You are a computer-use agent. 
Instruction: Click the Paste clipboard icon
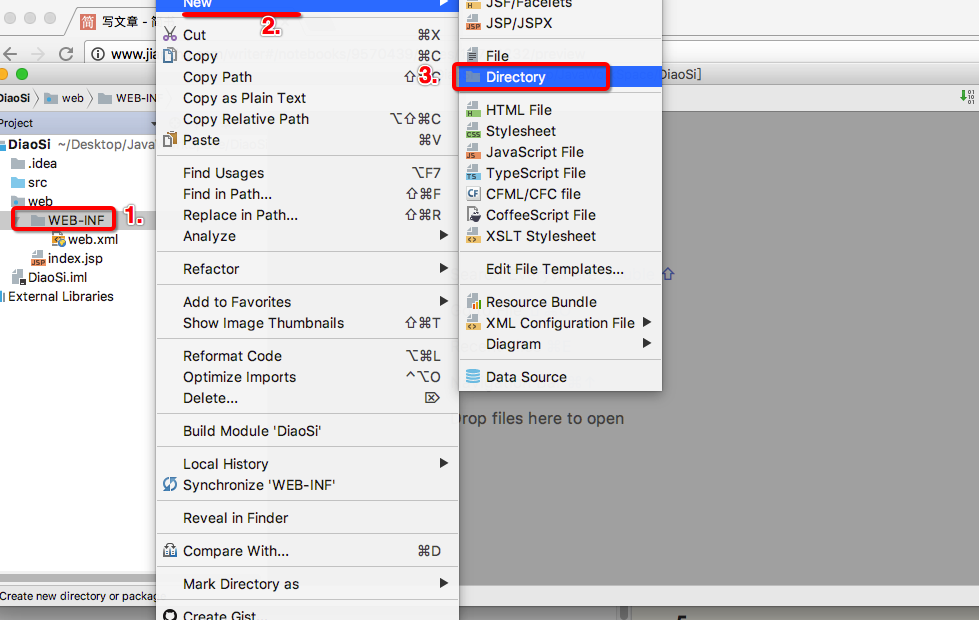coord(170,139)
